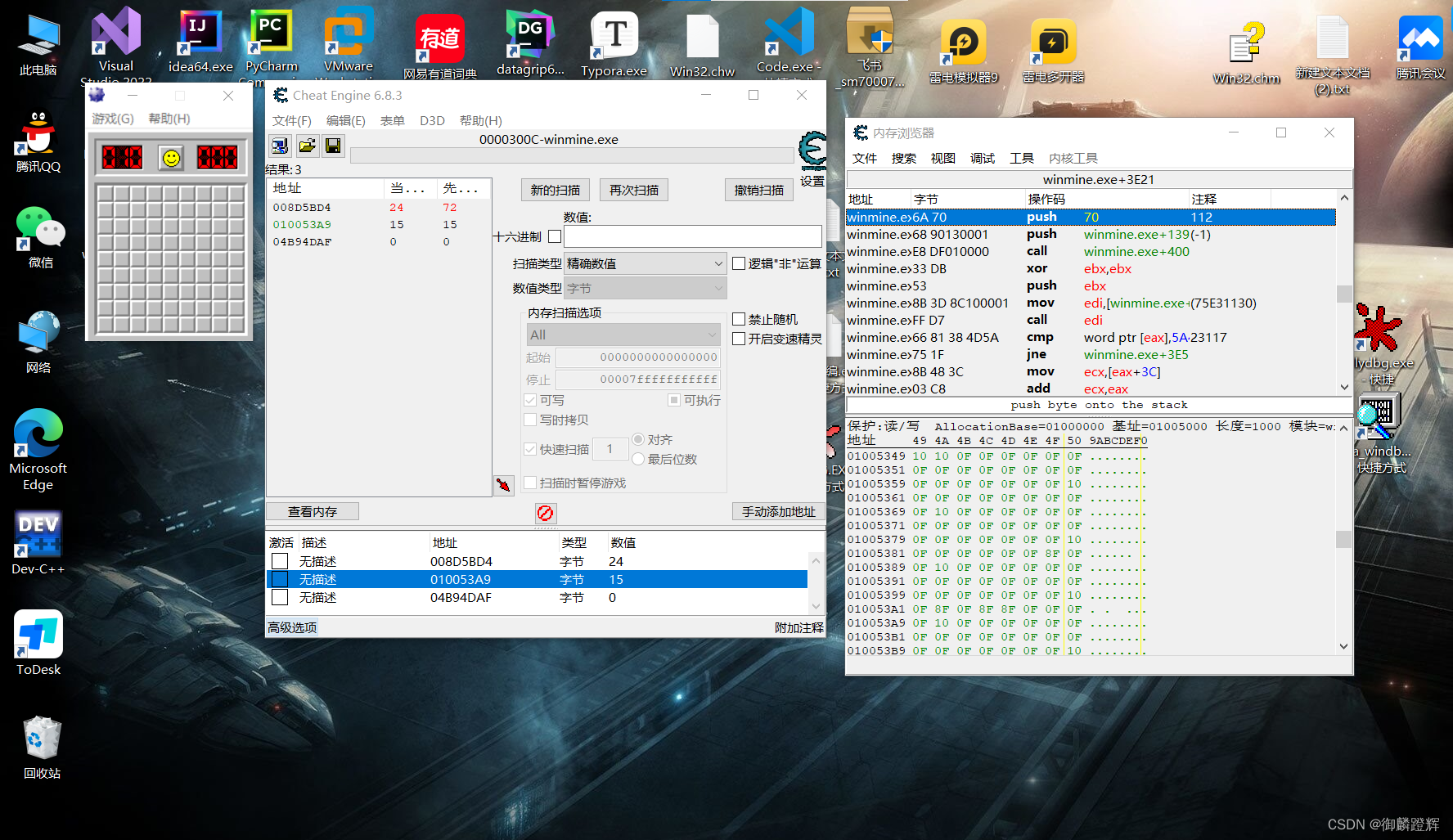Open 文件(F) menu in Cheat Engine

(292, 120)
